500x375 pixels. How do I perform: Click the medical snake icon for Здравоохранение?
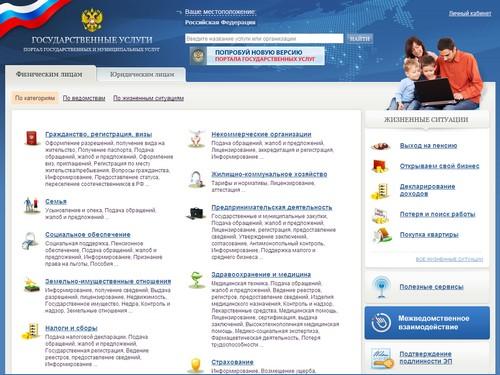196,280
